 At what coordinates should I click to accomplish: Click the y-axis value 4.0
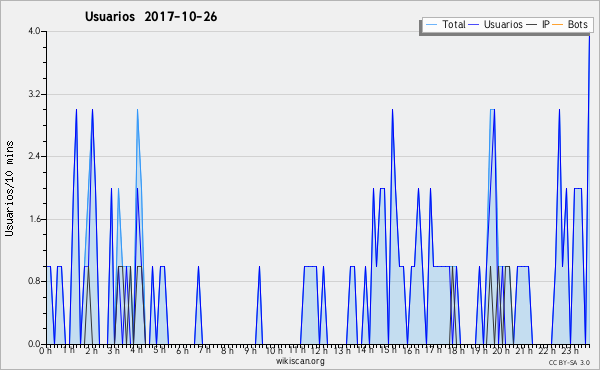click(x=34, y=31)
